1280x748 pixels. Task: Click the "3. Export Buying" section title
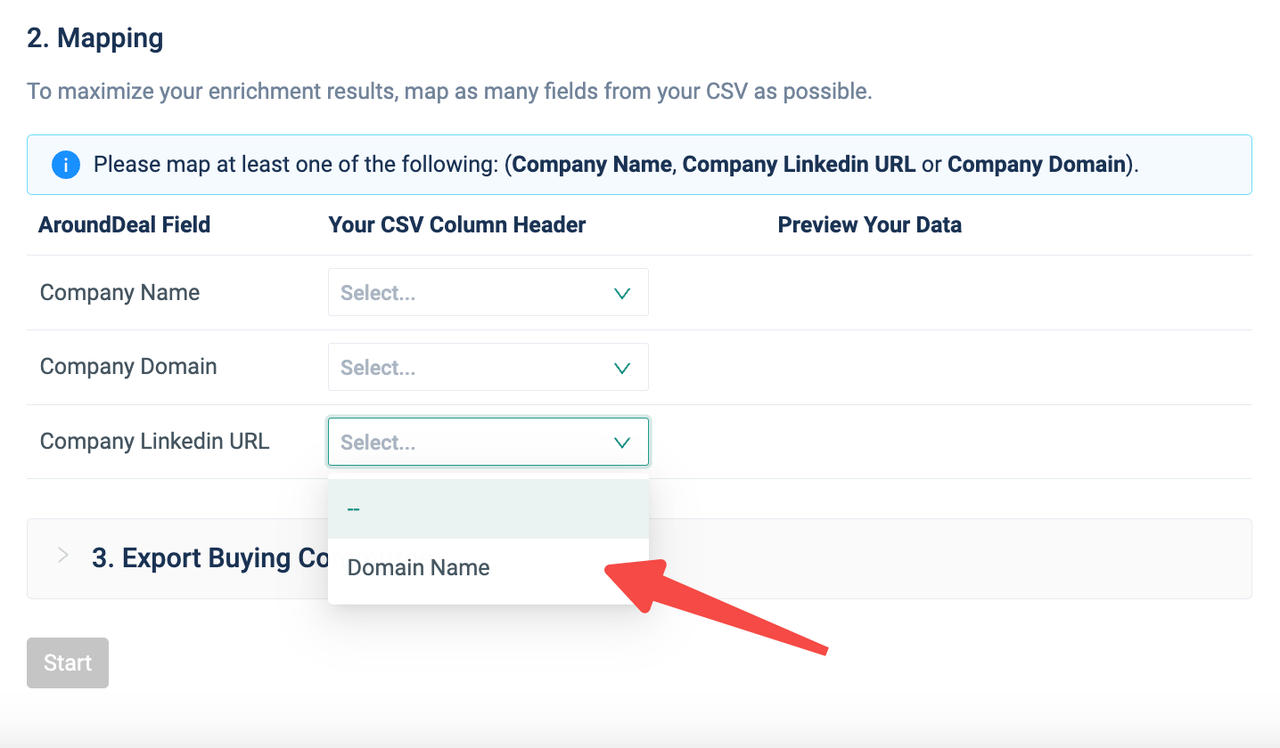(205, 558)
